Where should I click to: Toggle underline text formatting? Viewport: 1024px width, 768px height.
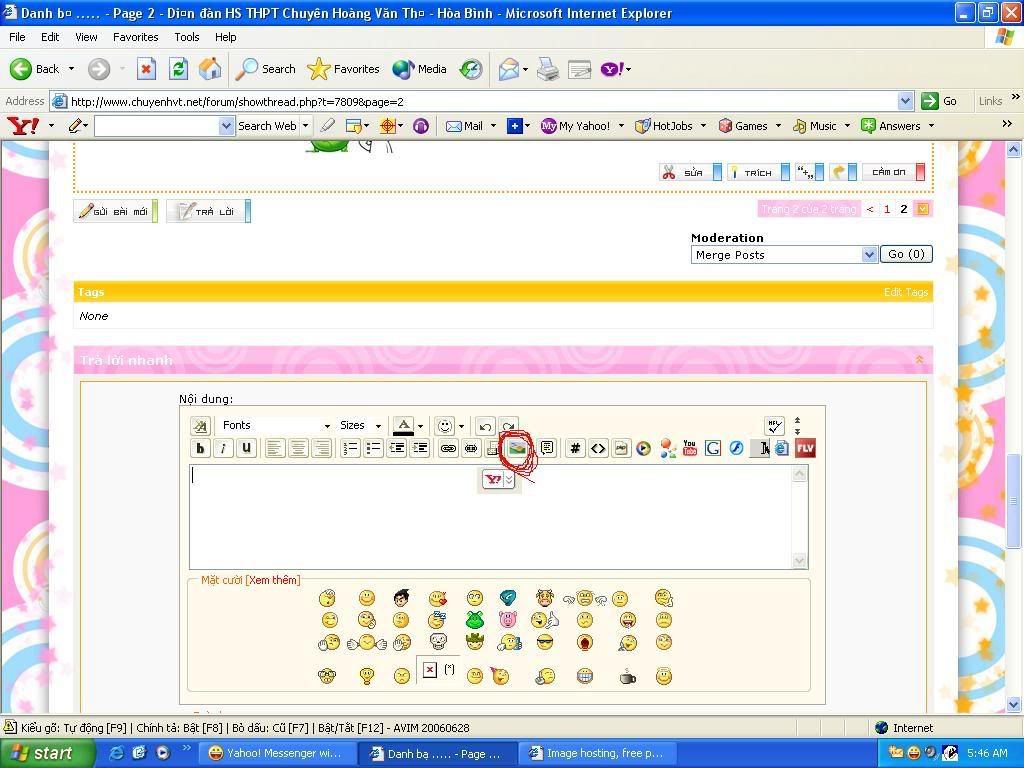(246, 449)
